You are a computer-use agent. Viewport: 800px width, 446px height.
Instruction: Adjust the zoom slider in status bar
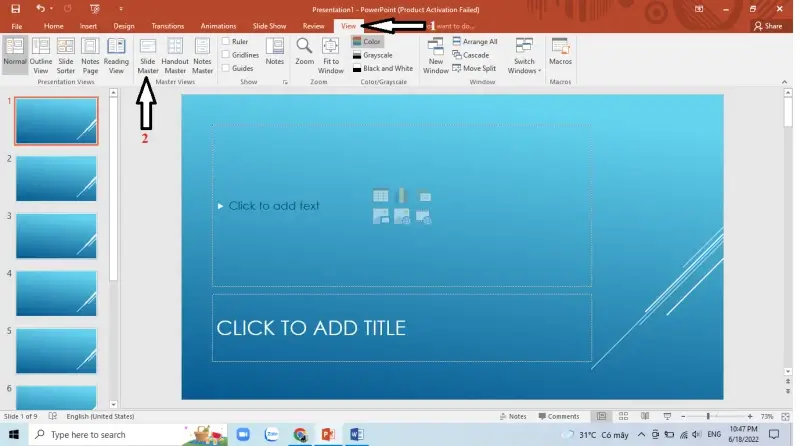coord(708,416)
